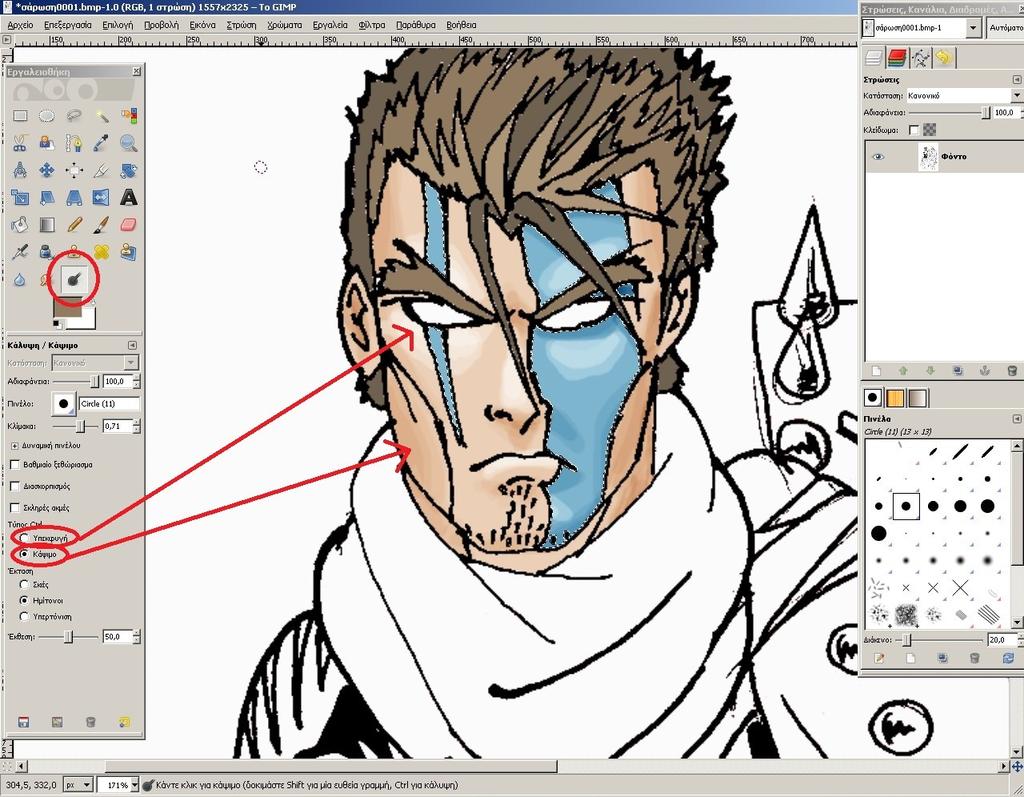1024x797 pixels.
Task: Open the Επιλογή menu
Action: coord(118,25)
